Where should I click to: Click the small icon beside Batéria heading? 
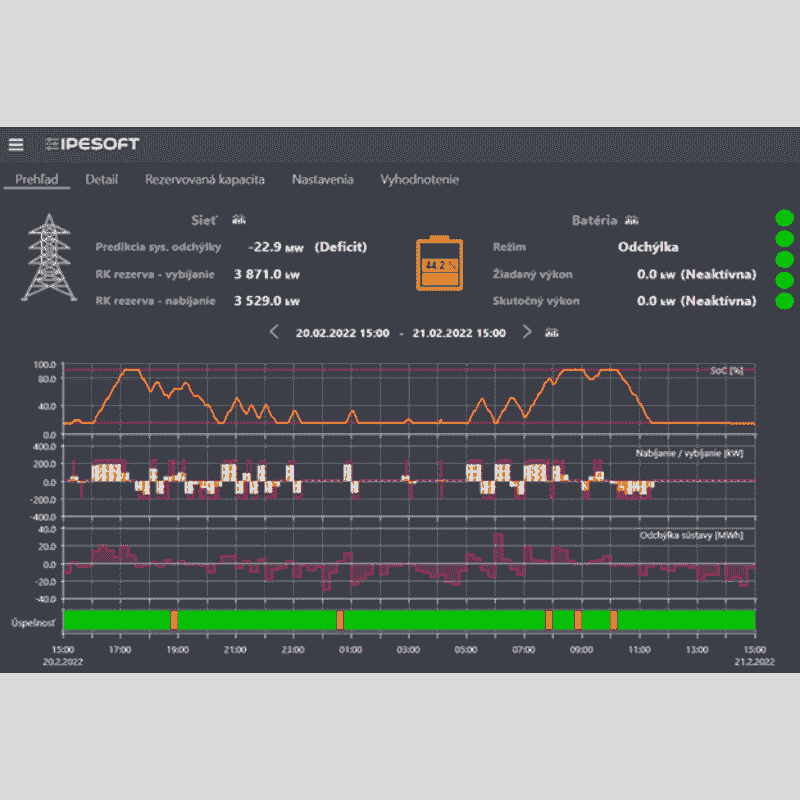632,220
